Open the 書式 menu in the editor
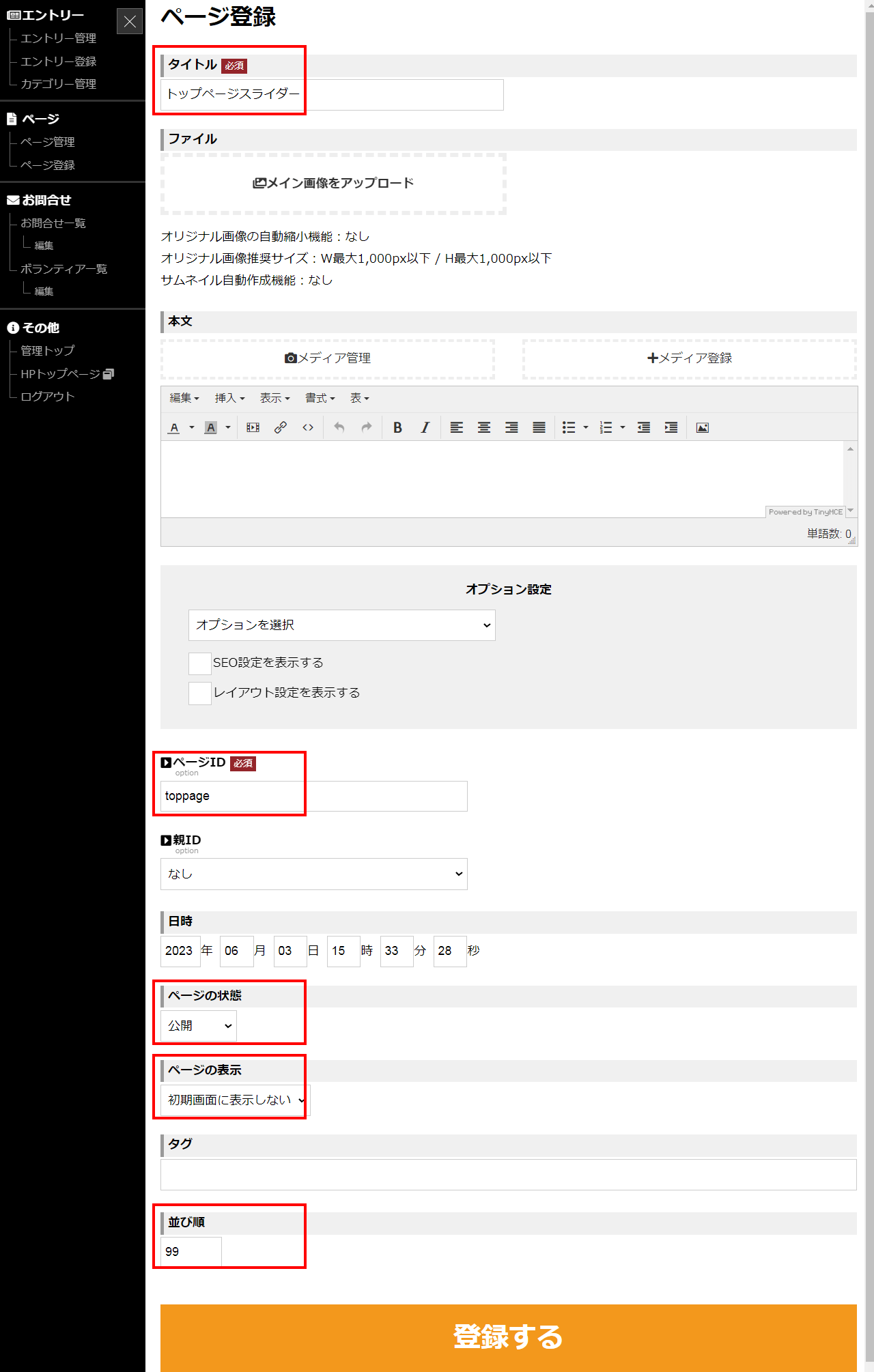The height and width of the screenshot is (1372, 874). [x=320, y=398]
